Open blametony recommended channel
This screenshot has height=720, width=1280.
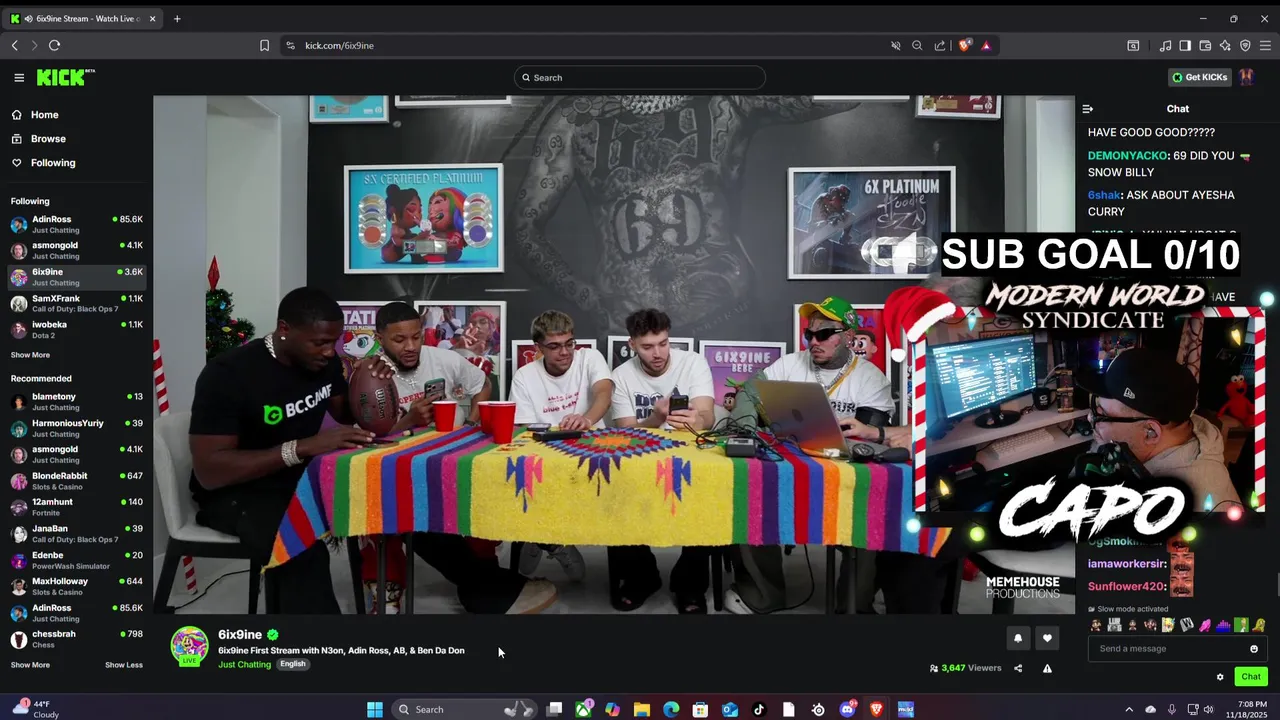77,402
